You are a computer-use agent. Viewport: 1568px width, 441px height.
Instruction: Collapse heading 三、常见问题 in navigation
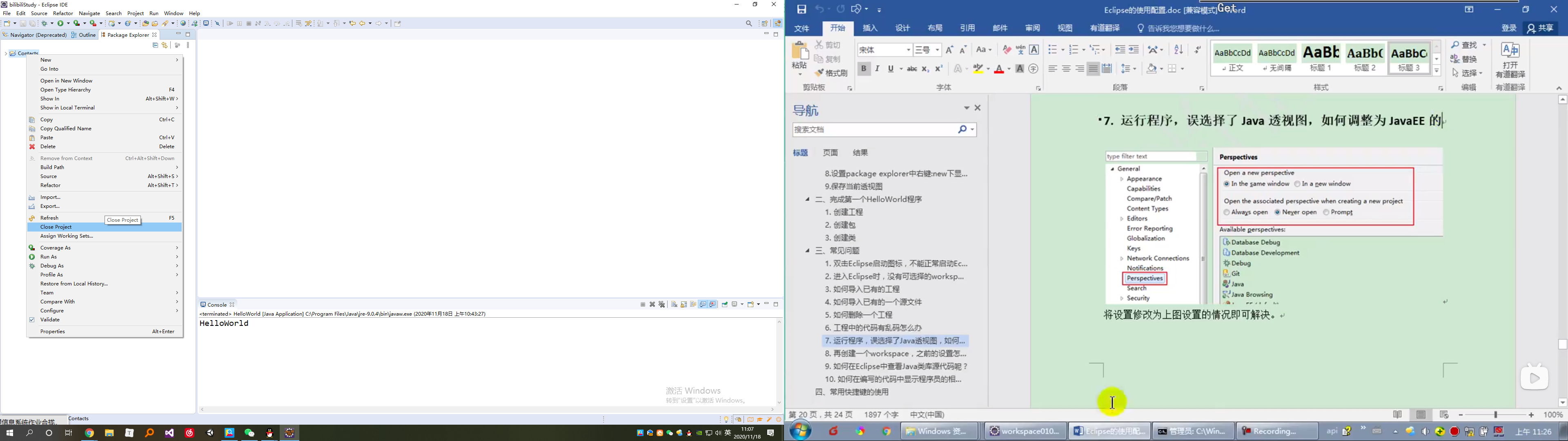coord(808,251)
